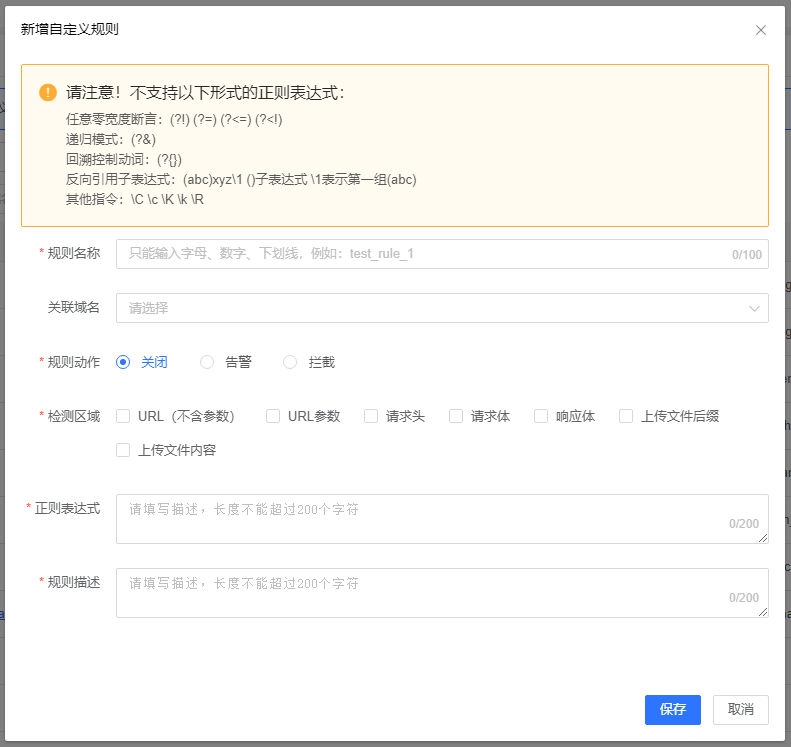Viewport: 791px width, 747px height.
Task: Click the 规则描述 textarea resize handle
Action: (763, 612)
